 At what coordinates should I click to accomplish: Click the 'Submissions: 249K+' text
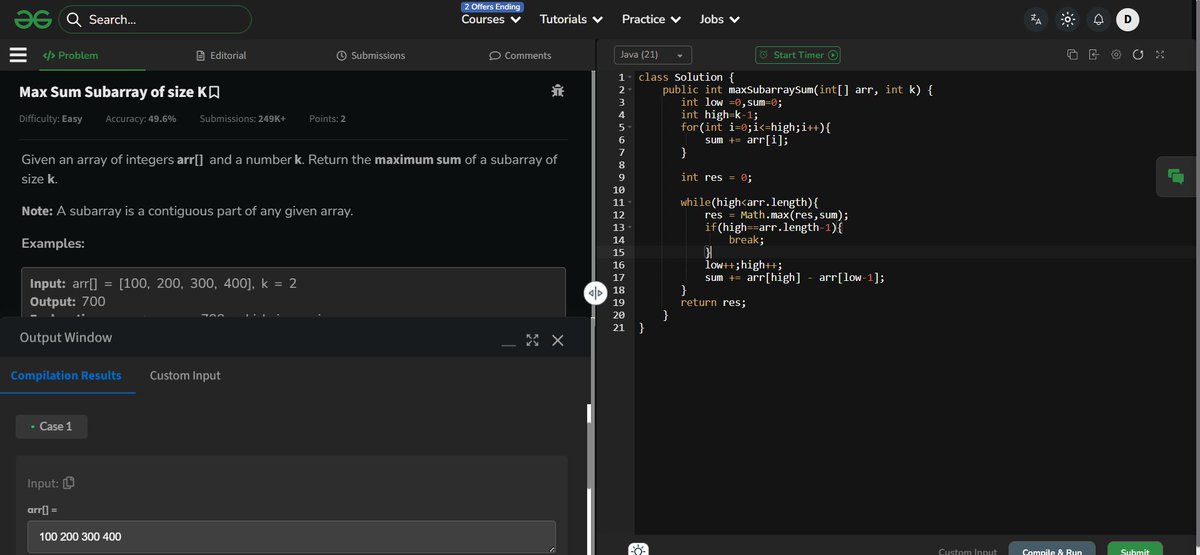(243, 119)
